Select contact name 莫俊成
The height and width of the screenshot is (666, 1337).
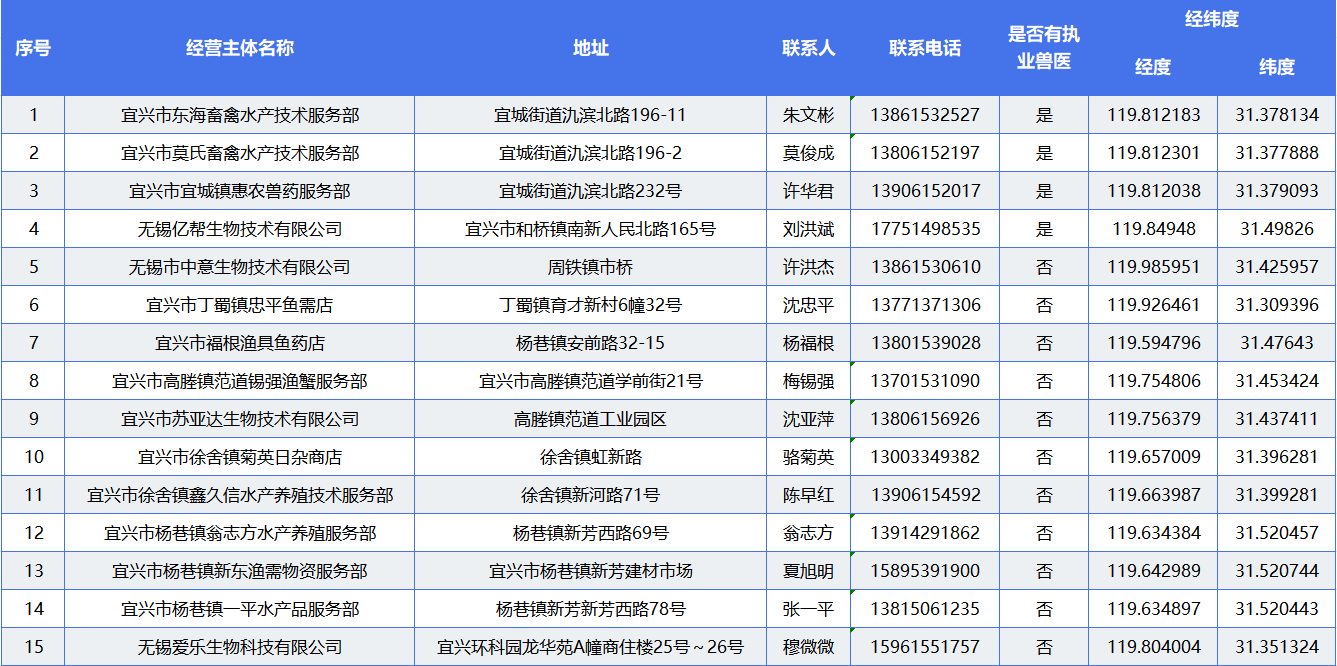click(808, 153)
